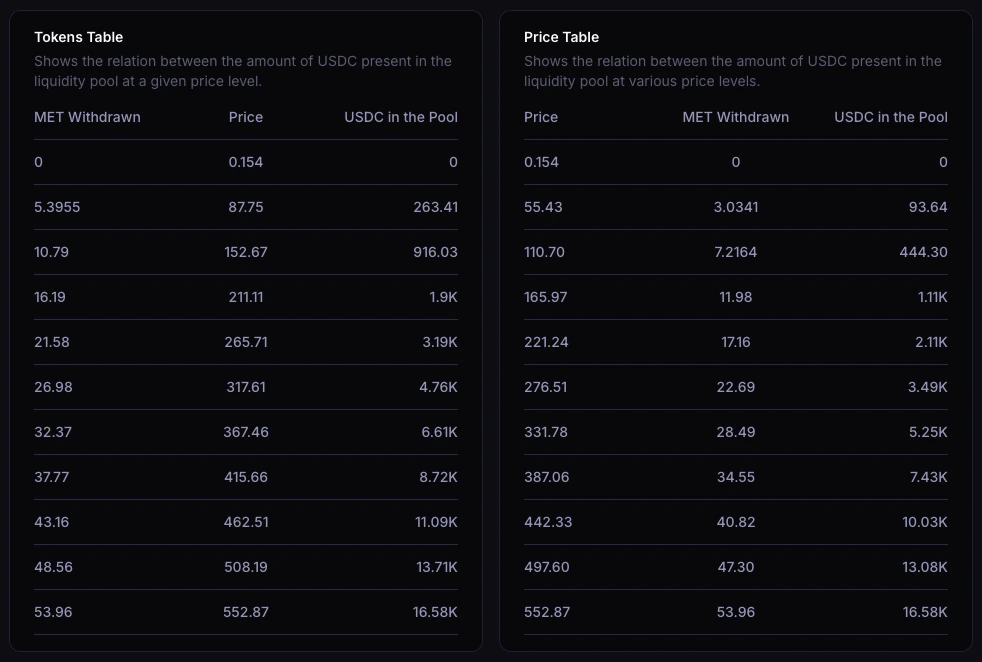
Task: Click the 32.37 MET Withdrawn cell
Action: 53,433
